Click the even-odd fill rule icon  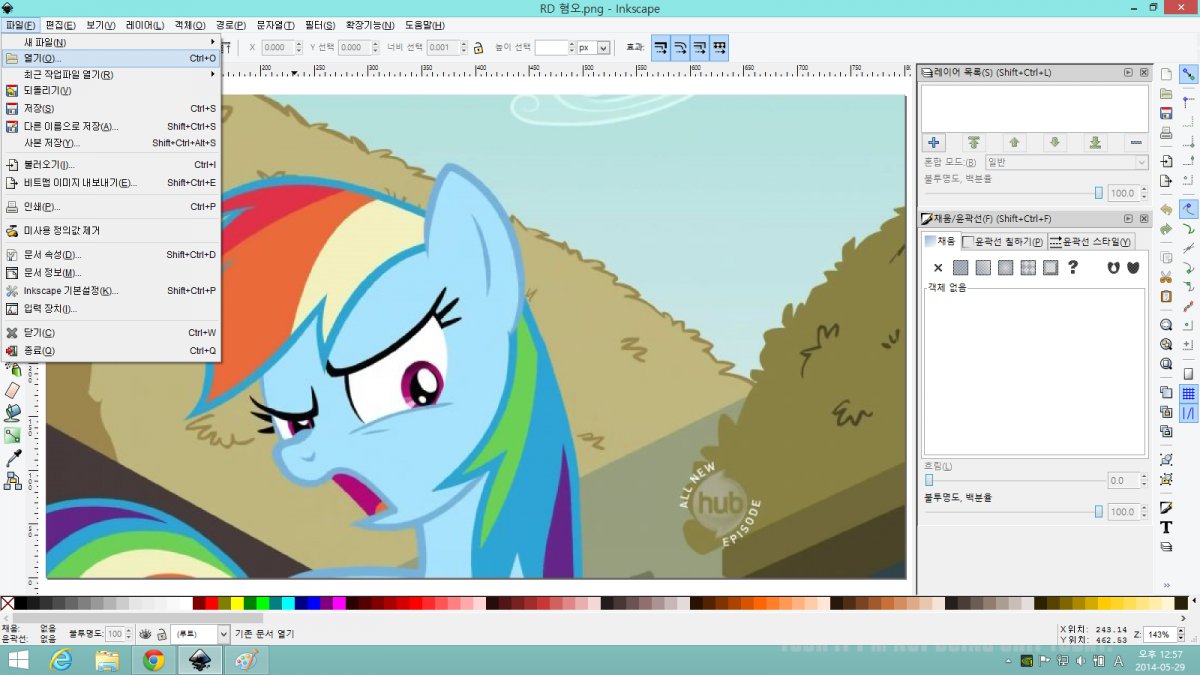click(x=1114, y=268)
